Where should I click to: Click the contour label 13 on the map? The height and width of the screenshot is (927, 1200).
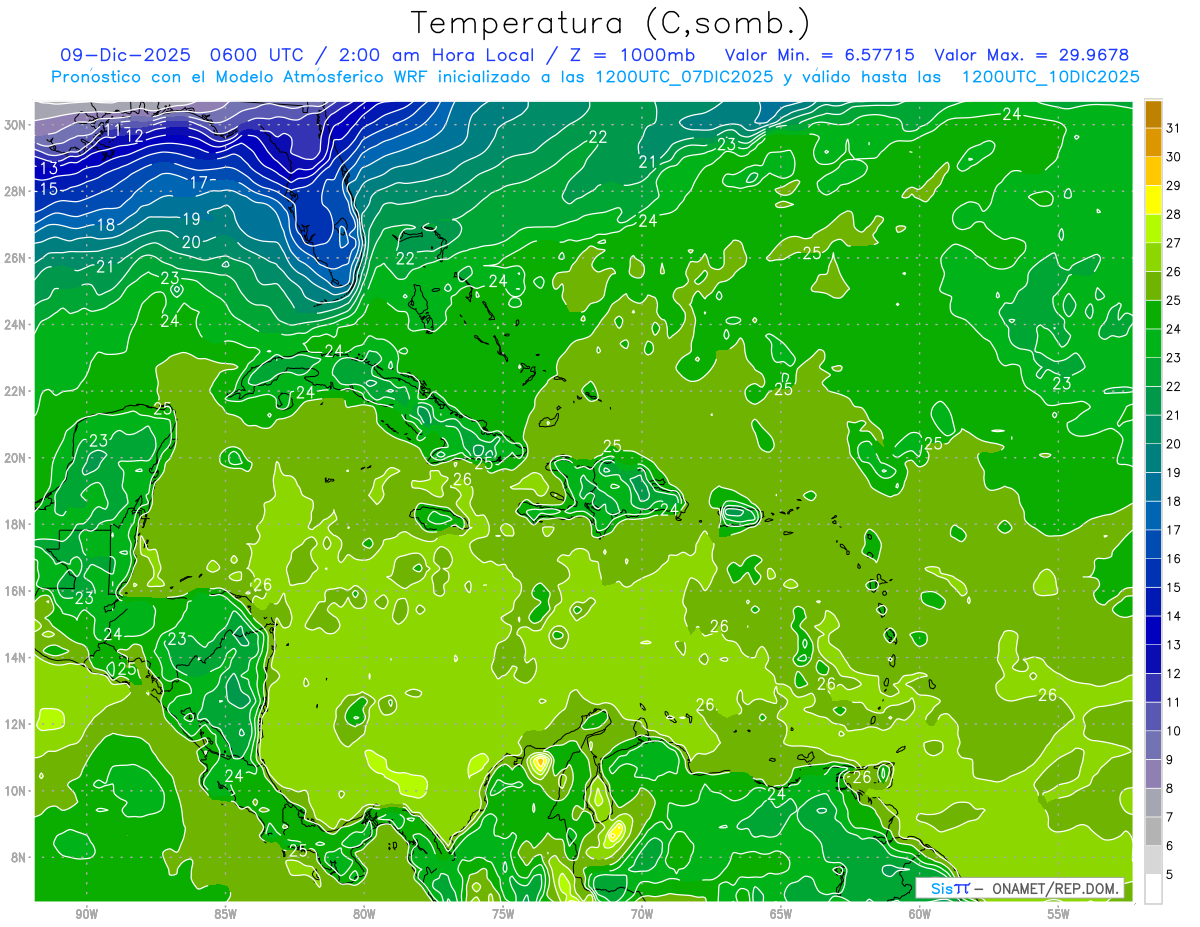coord(48,168)
